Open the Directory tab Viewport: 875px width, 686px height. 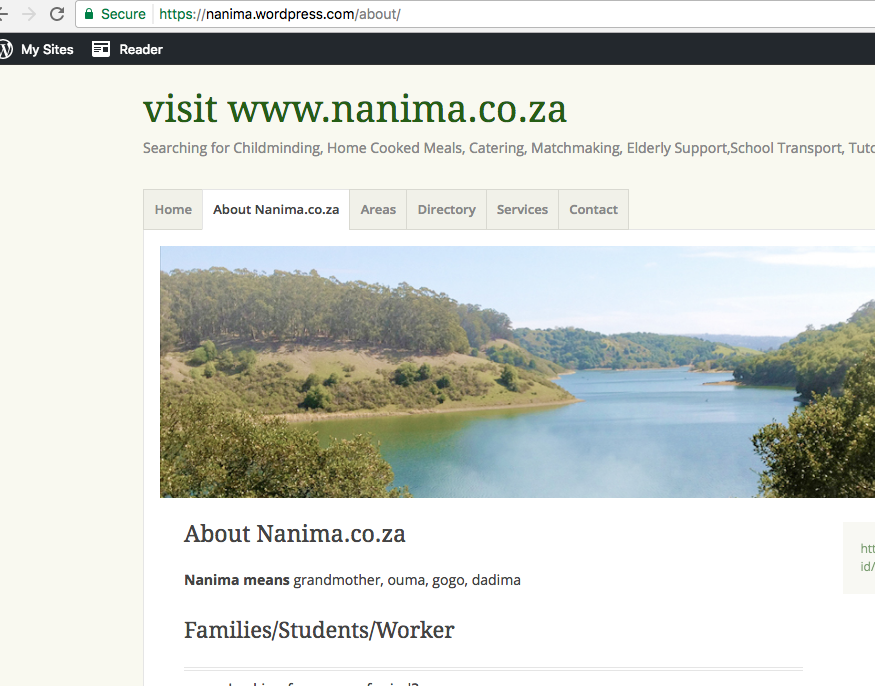click(x=446, y=209)
